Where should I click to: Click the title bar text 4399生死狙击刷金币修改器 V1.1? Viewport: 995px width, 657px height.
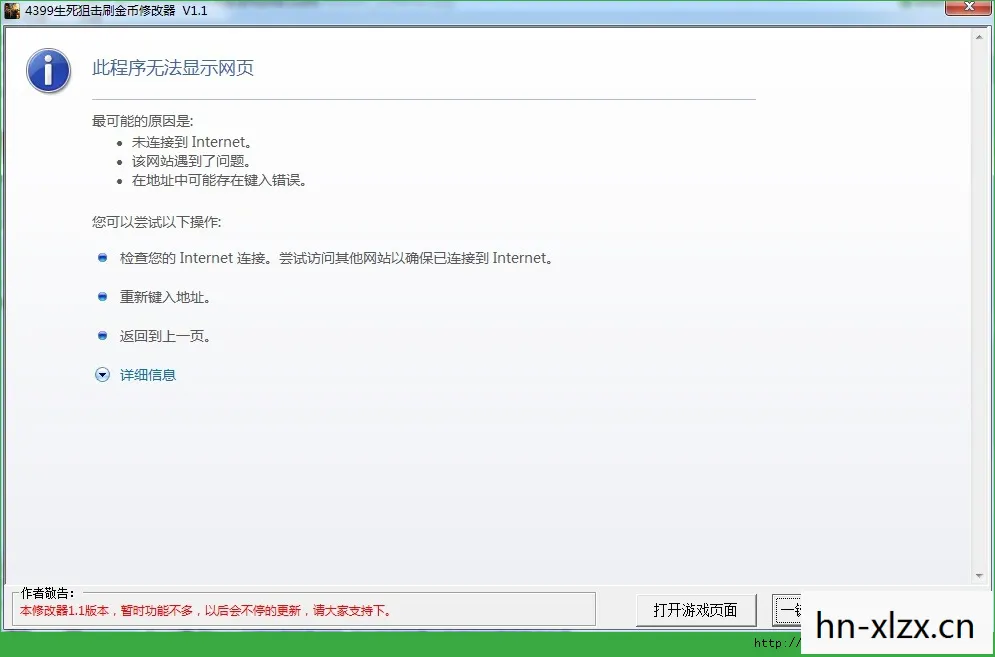pyautogui.click(x=116, y=11)
